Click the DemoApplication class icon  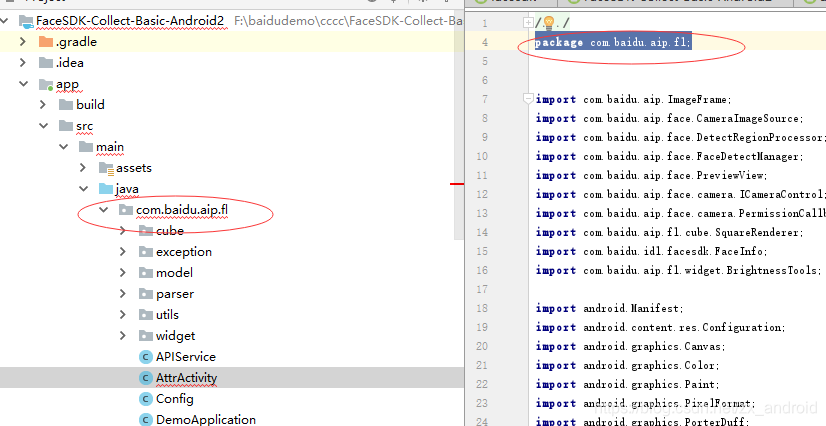click(x=146, y=420)
